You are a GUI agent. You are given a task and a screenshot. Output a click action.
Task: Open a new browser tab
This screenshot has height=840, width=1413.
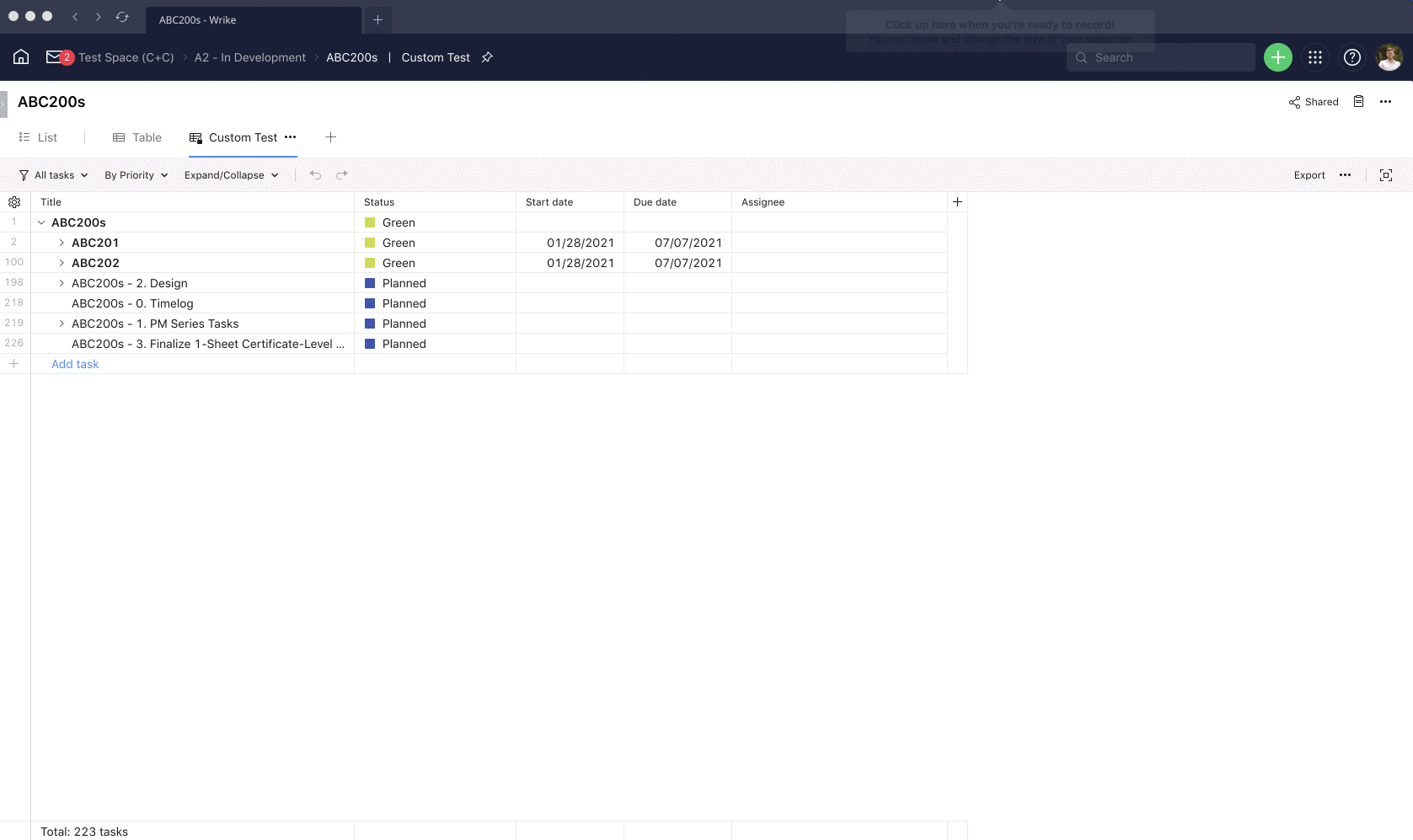tap(378, 19)
